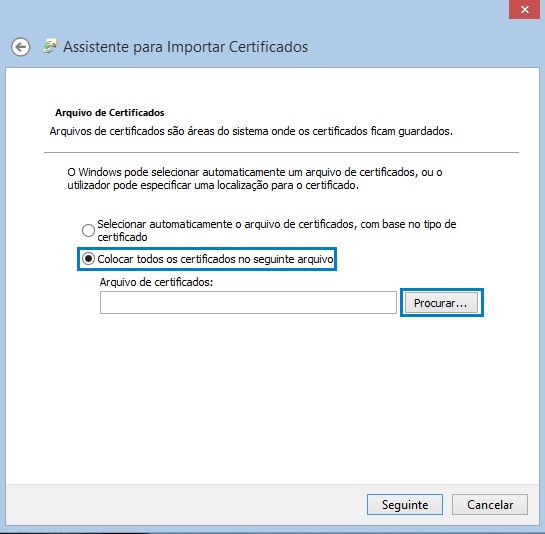Click the 'Arquivo de certificados:' field label
Viewport: 545px width, 534px height.
(x=156, y=282)
